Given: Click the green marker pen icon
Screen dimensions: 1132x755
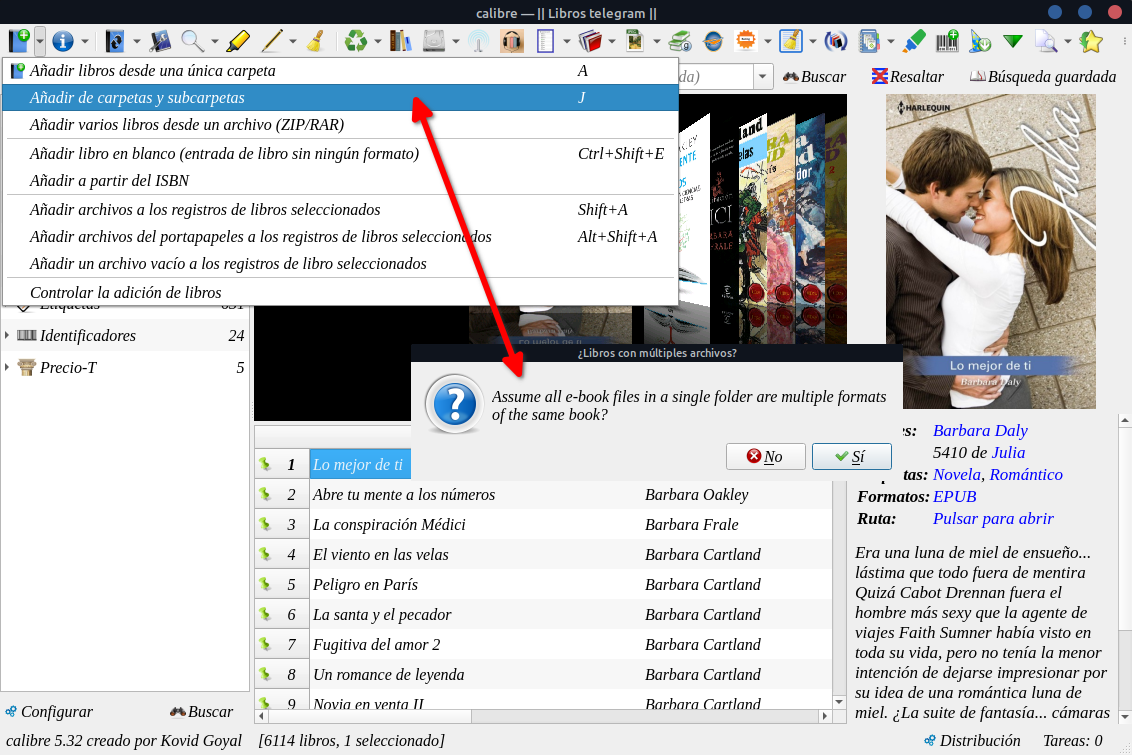Looking at the screenshot, I should tap(914, 41).
